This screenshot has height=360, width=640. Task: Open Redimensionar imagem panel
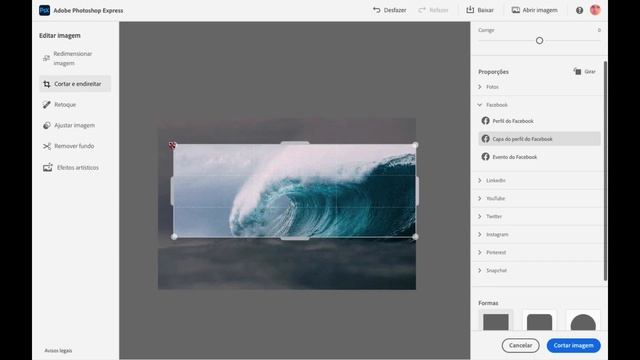[x=75, y=58]
